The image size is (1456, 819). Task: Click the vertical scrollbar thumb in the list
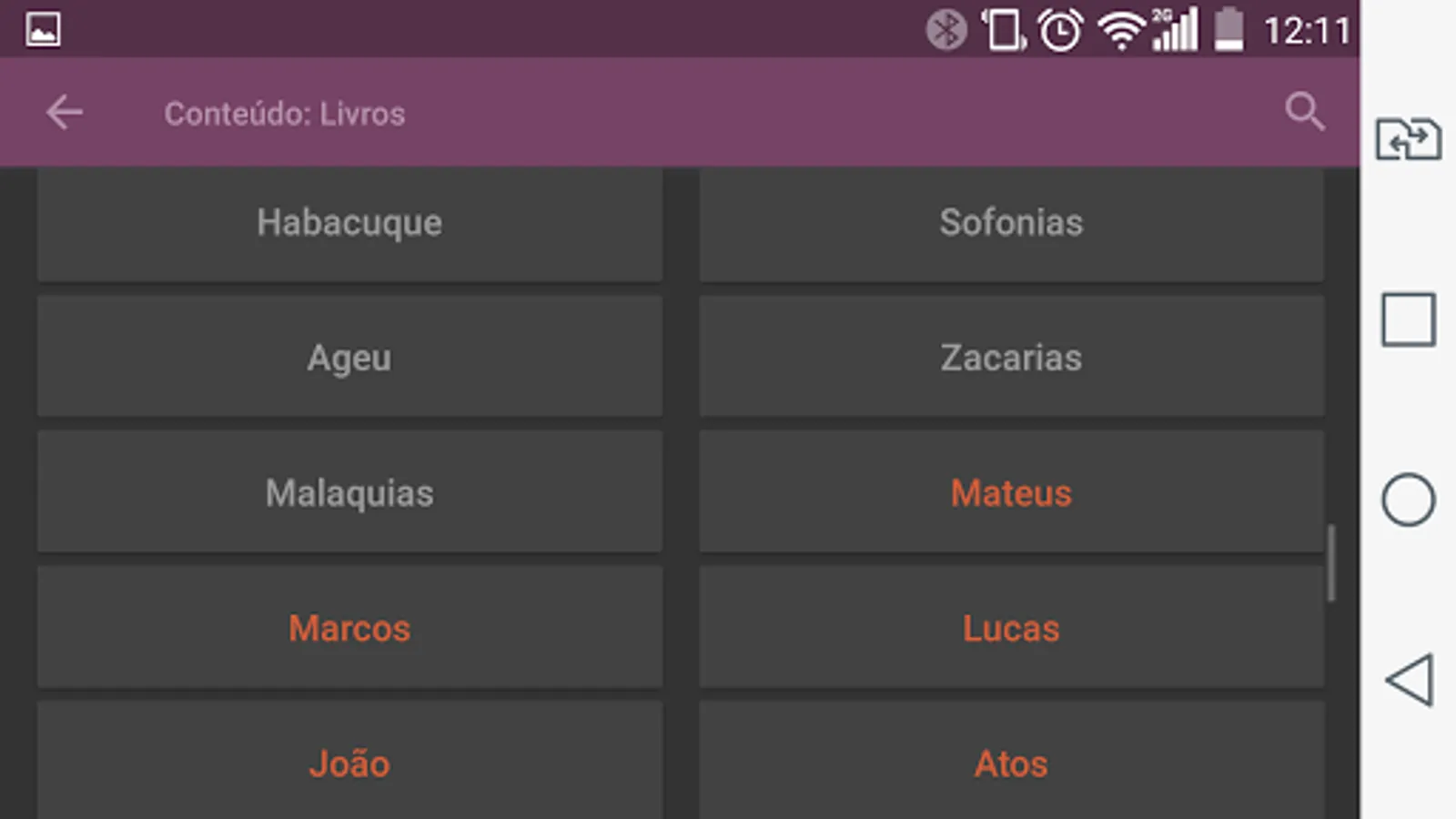coord(1331,562)
